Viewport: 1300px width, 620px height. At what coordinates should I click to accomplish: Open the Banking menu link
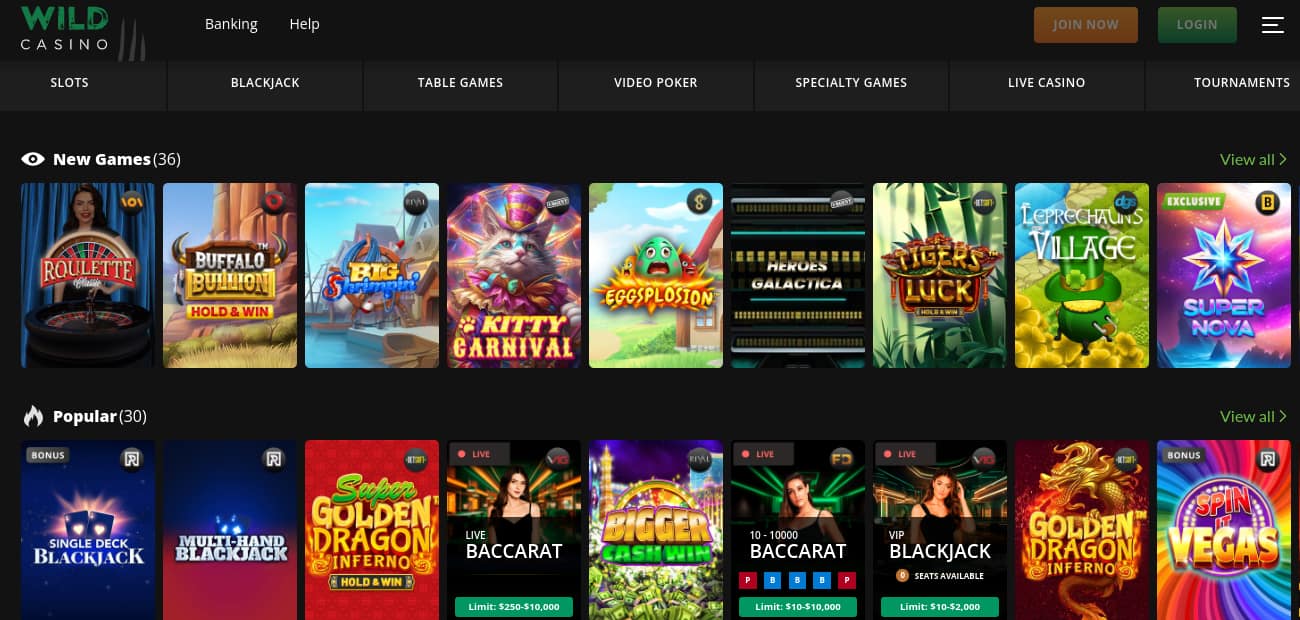tap(231, 24)
